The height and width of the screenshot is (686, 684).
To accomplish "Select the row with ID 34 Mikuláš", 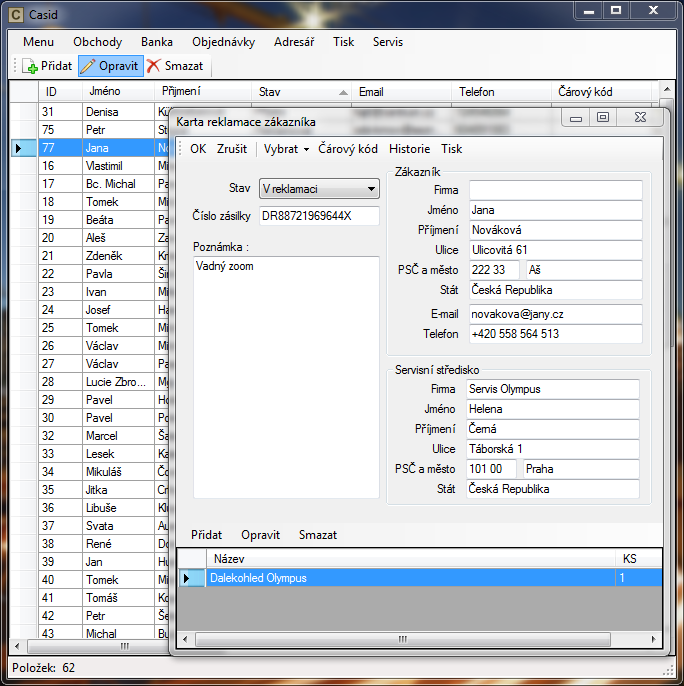I will (90, 472).
